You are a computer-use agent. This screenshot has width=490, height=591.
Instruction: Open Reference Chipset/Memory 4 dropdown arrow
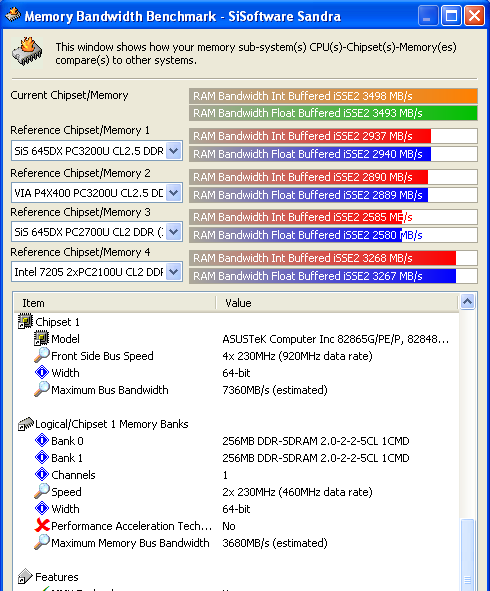point(173,271)
